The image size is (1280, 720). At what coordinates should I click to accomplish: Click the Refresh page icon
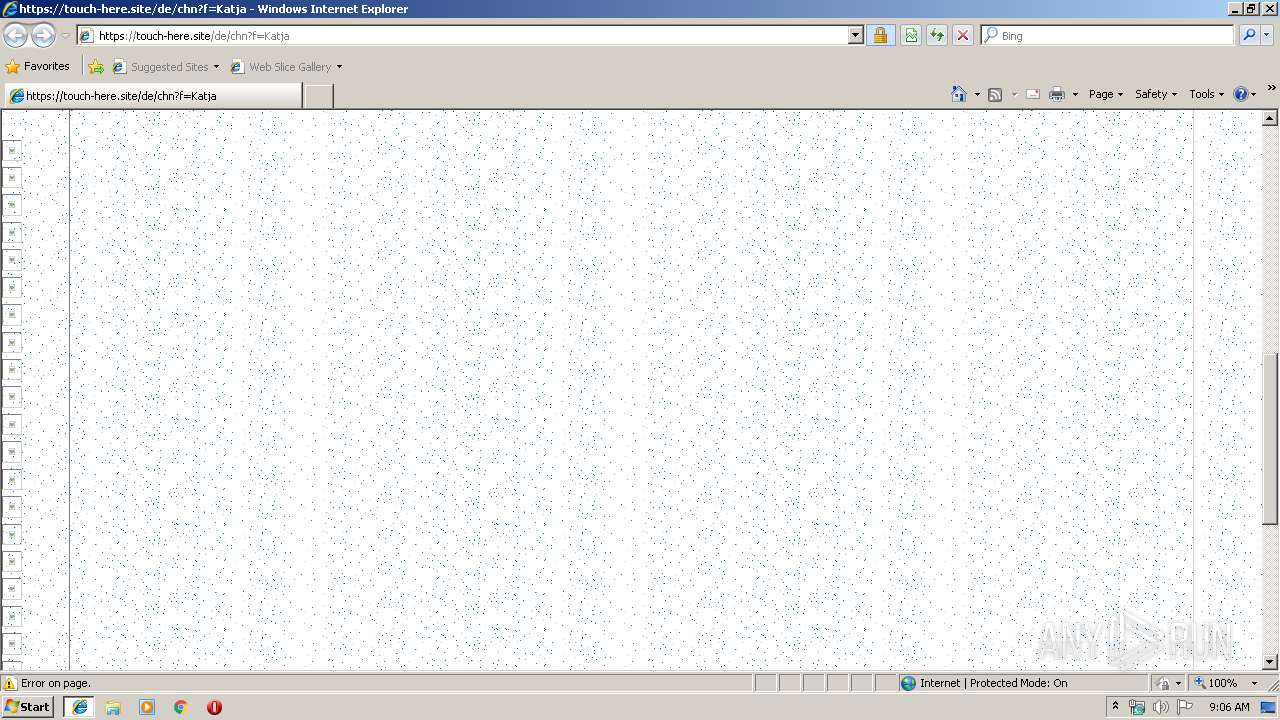[937, 35]
